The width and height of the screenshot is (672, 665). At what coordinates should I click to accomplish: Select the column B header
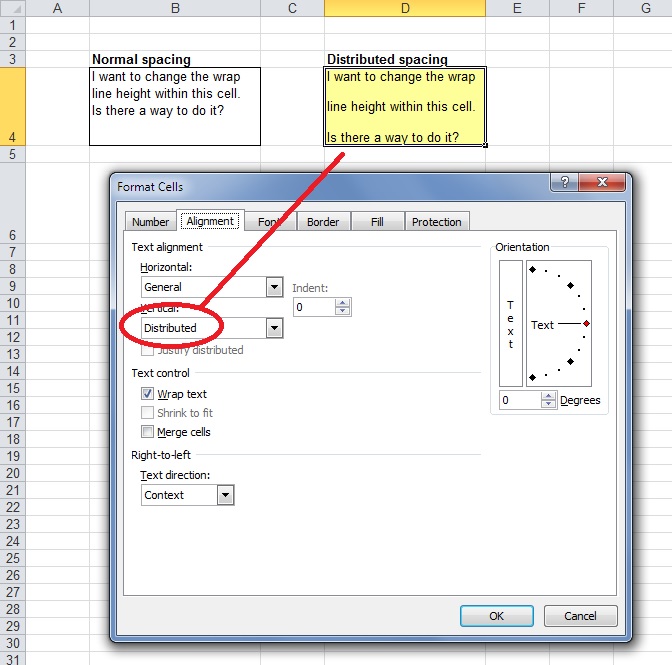tap(175, 8)
